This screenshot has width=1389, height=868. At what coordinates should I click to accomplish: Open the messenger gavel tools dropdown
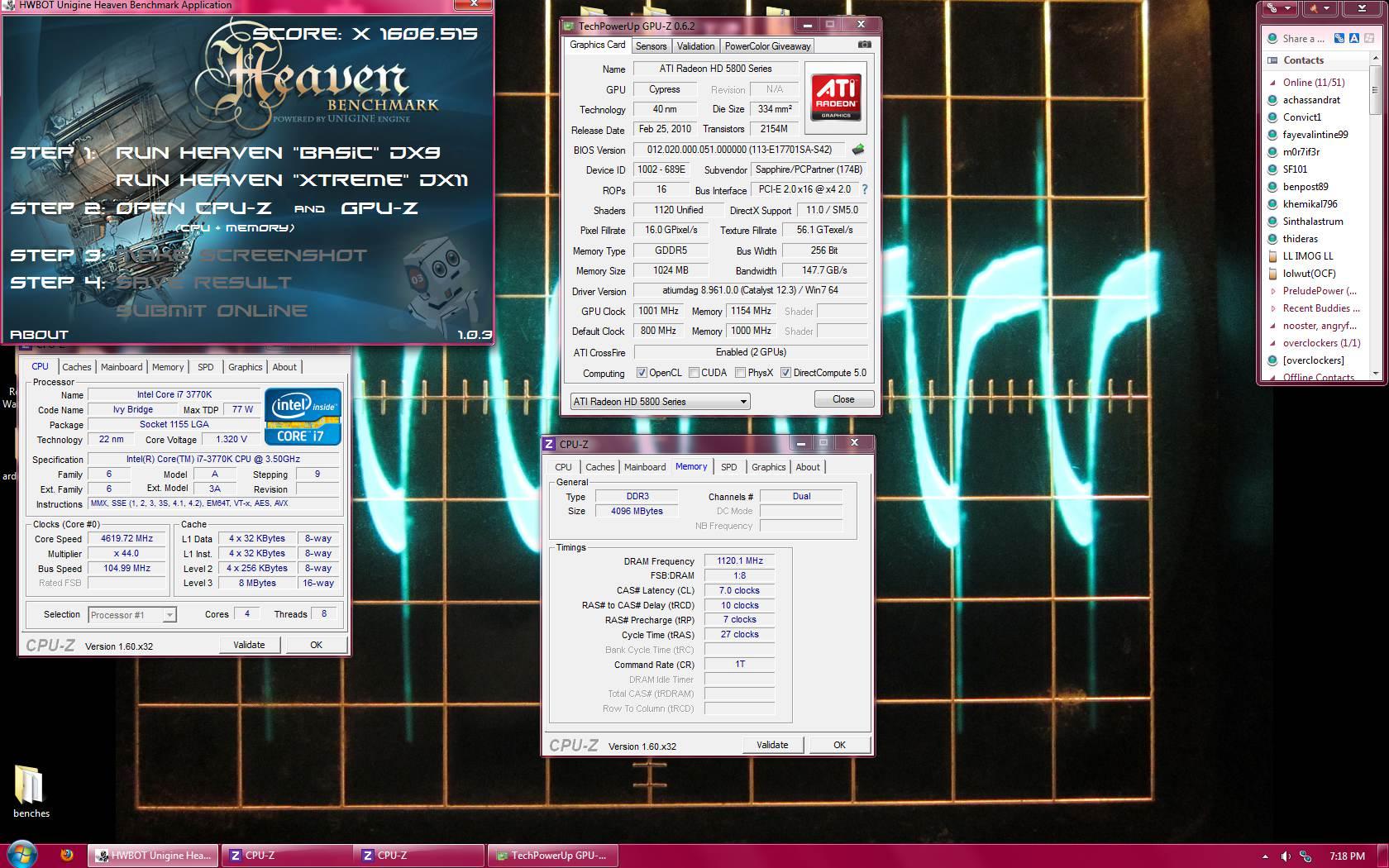coord(1319,8)
